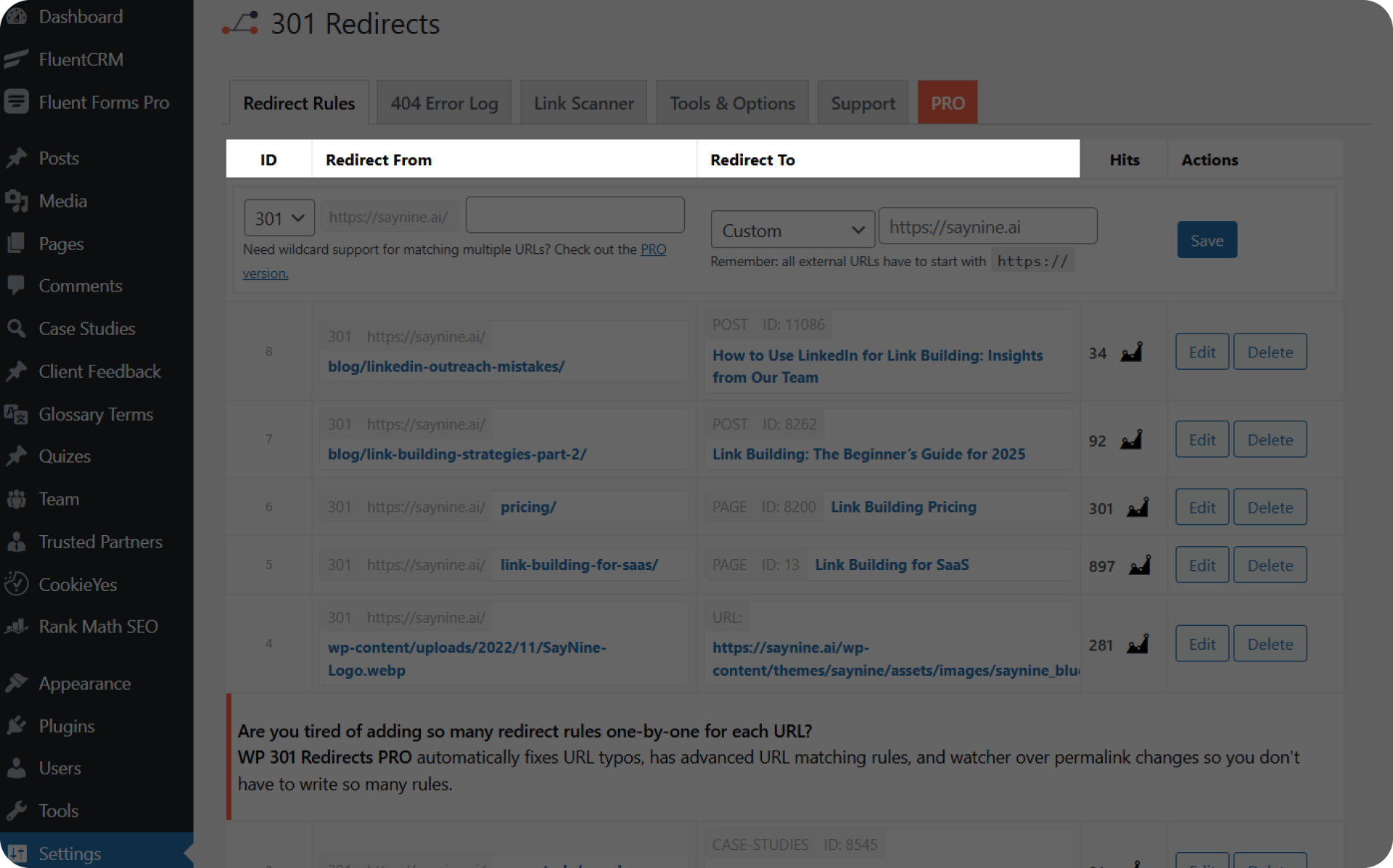
Task: Click the Fluent Forms Pro icon
Action: 17,102
